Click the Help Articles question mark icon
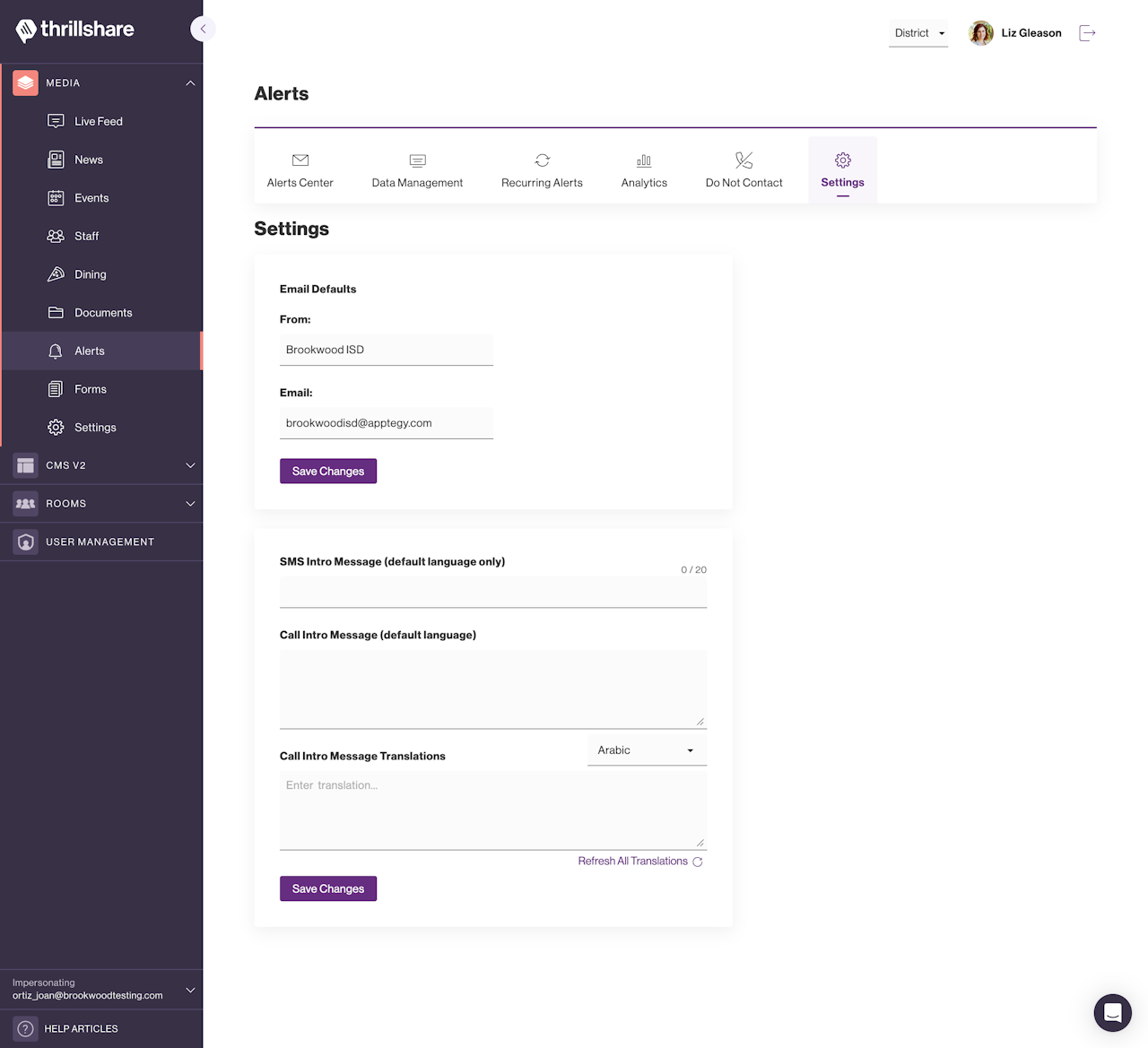The image size is (1148, 1048). click(26, 1029)
